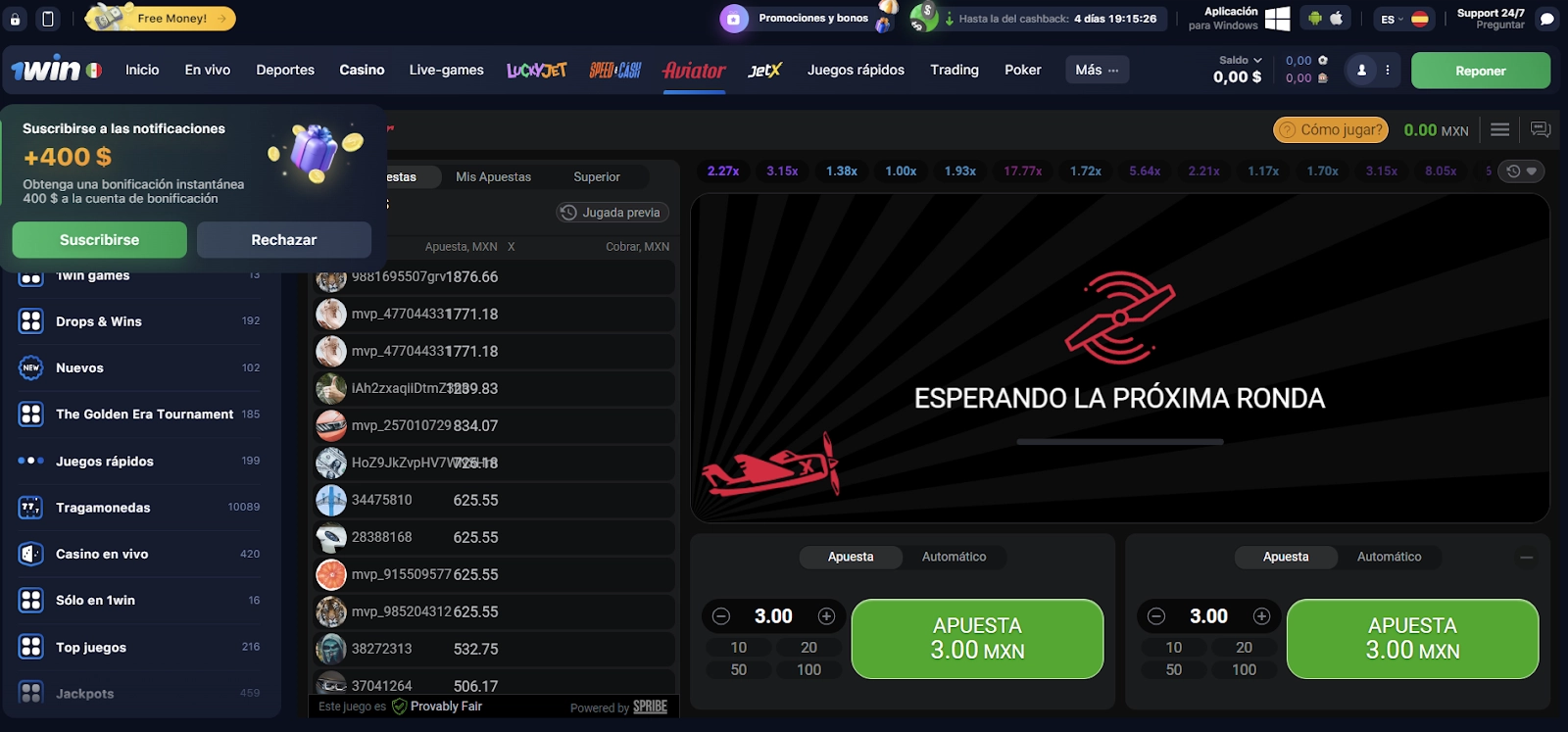Viewport: 1568px width, 732px height.
Task: Select Apuesta mode in second bet panel
Action: (1286, 557)
